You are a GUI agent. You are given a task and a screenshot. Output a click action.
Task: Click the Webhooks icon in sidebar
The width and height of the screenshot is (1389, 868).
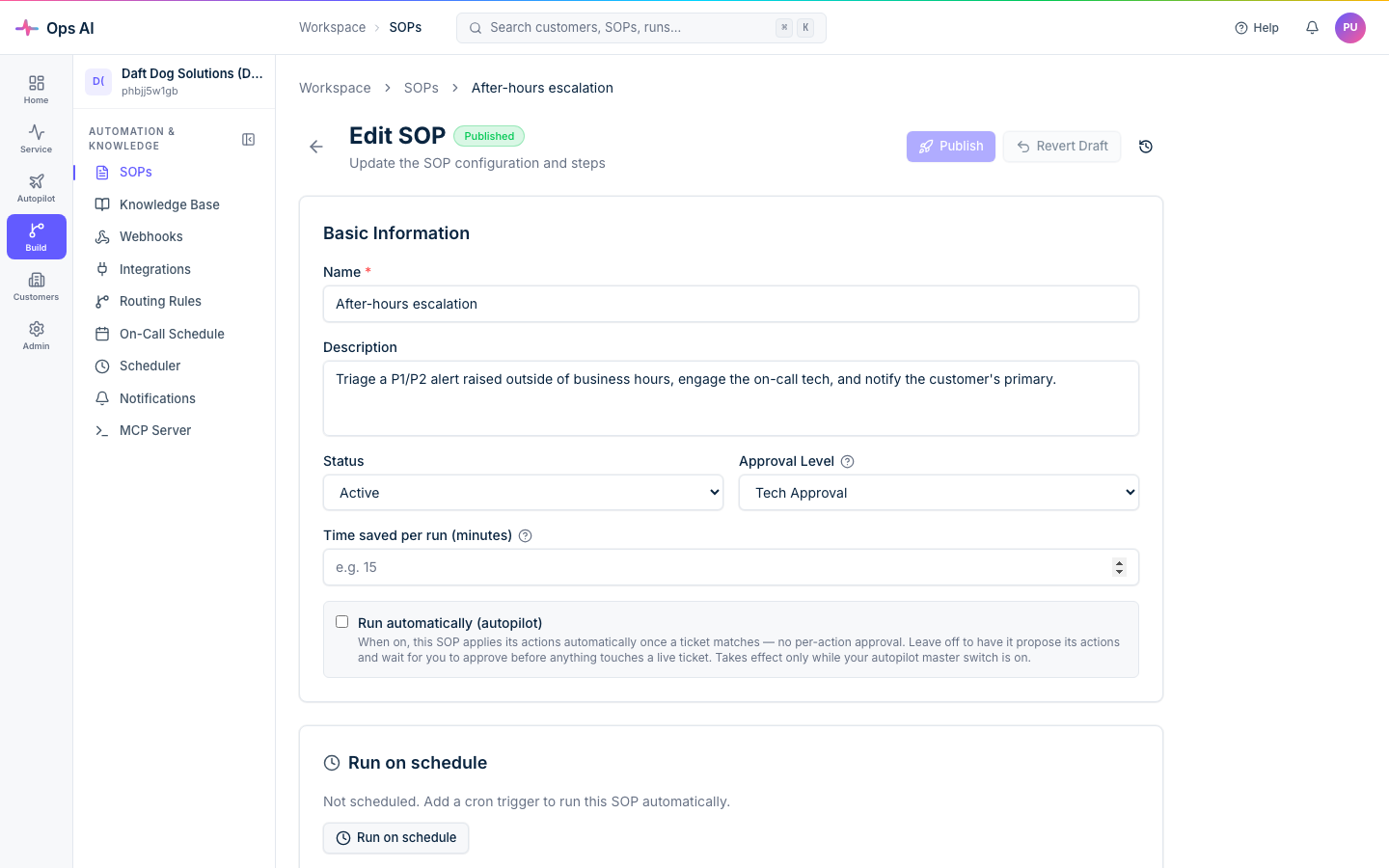click(102, 237)
